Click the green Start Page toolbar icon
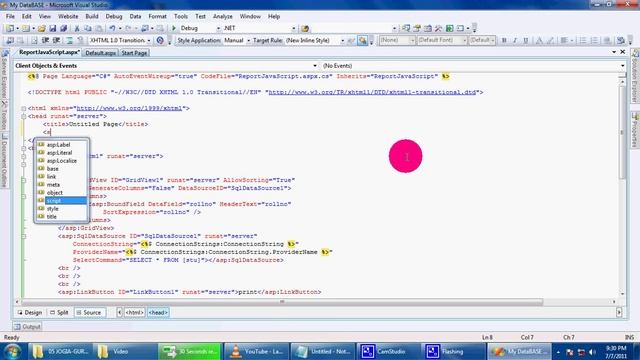 (x=449, y=28)
